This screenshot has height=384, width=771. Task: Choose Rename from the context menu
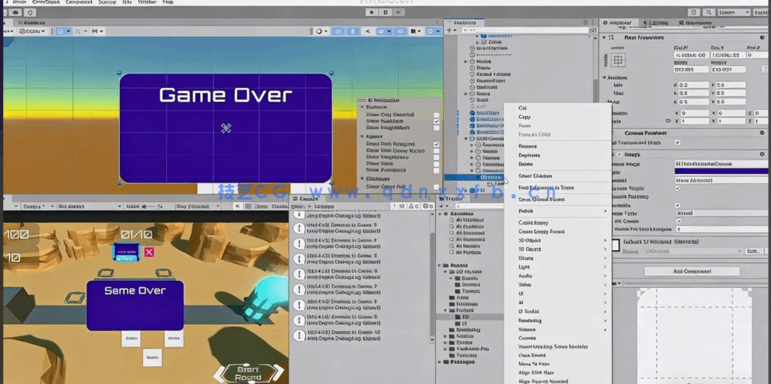click(x=528, y=146)
